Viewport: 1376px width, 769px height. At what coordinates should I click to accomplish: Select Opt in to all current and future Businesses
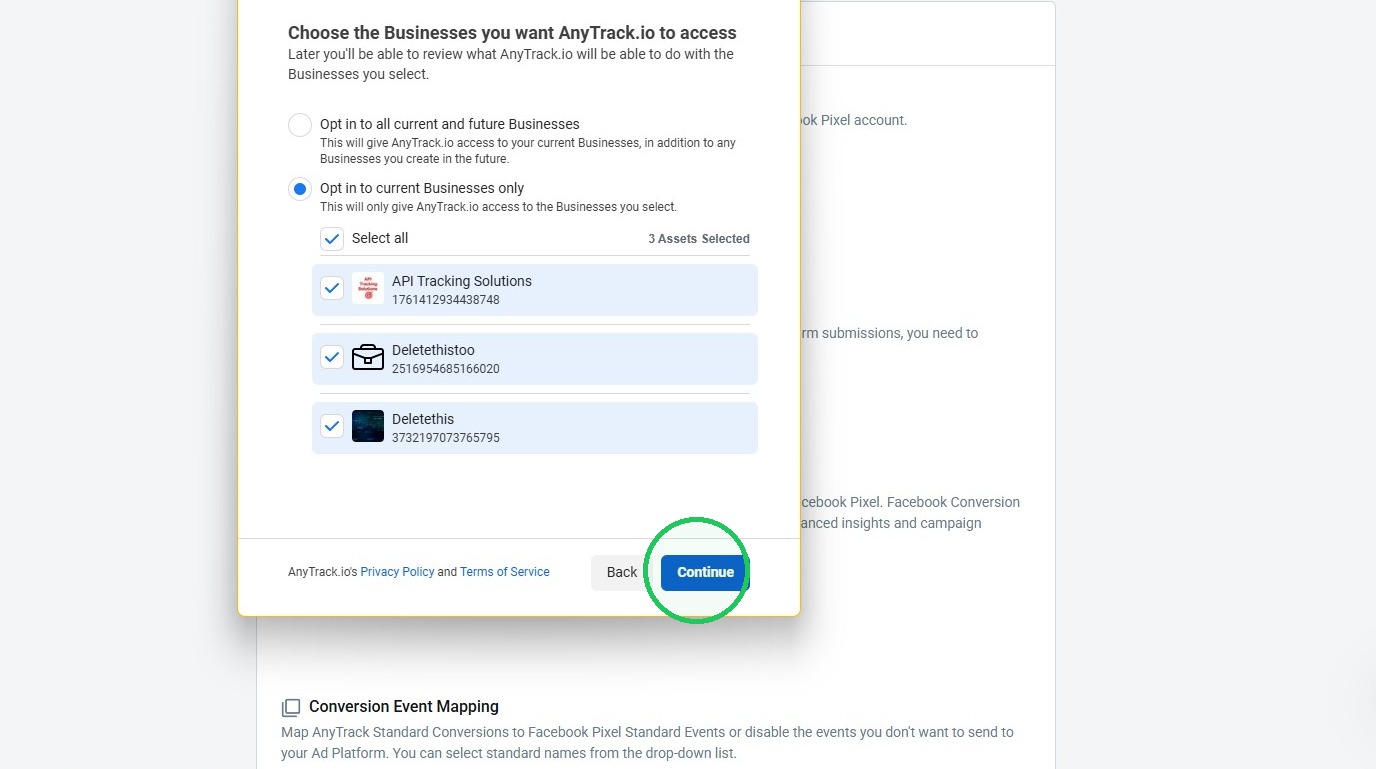point(300,125)
